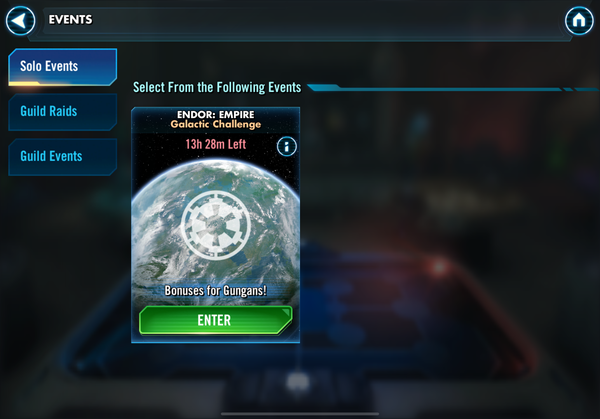
Task: Click the blue divider line beside heading
Action: [453, 88]
